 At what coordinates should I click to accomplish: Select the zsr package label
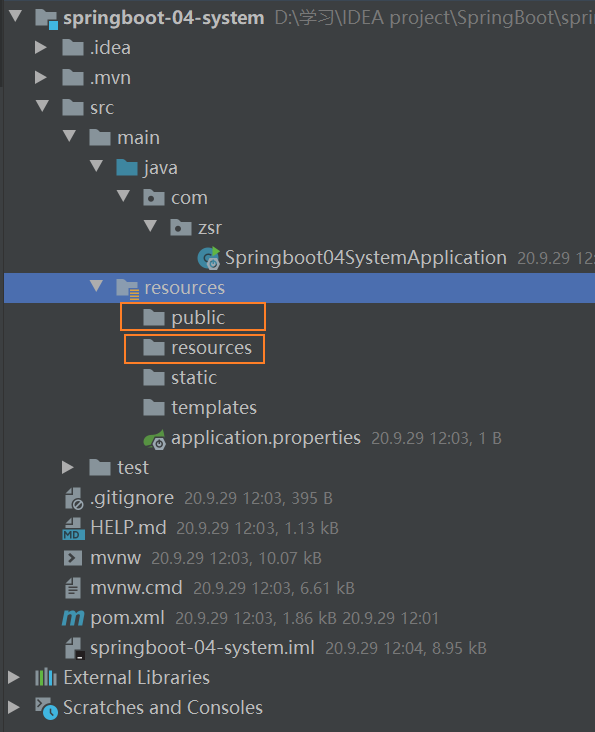pyautogui.click(x=210, y=228)
